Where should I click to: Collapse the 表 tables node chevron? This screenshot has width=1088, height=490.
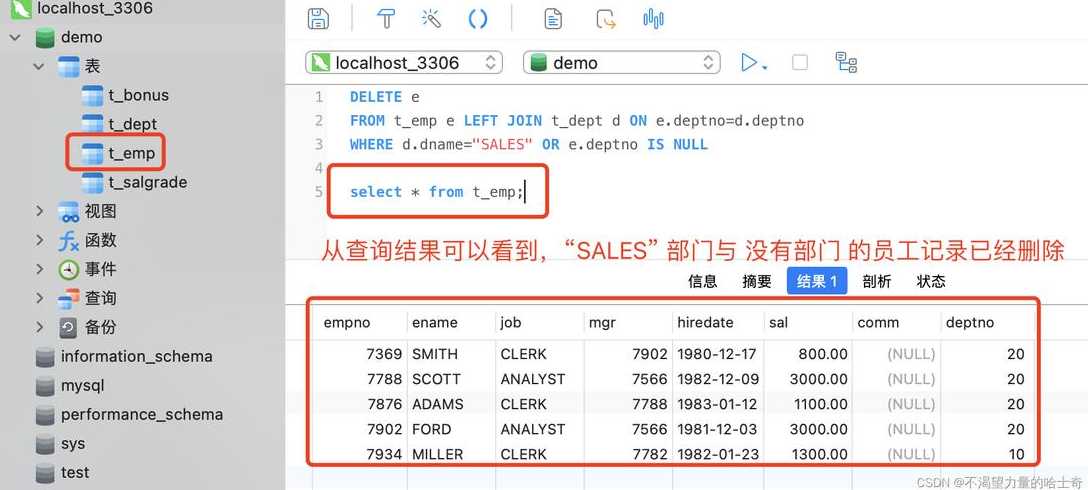(40, 66)
